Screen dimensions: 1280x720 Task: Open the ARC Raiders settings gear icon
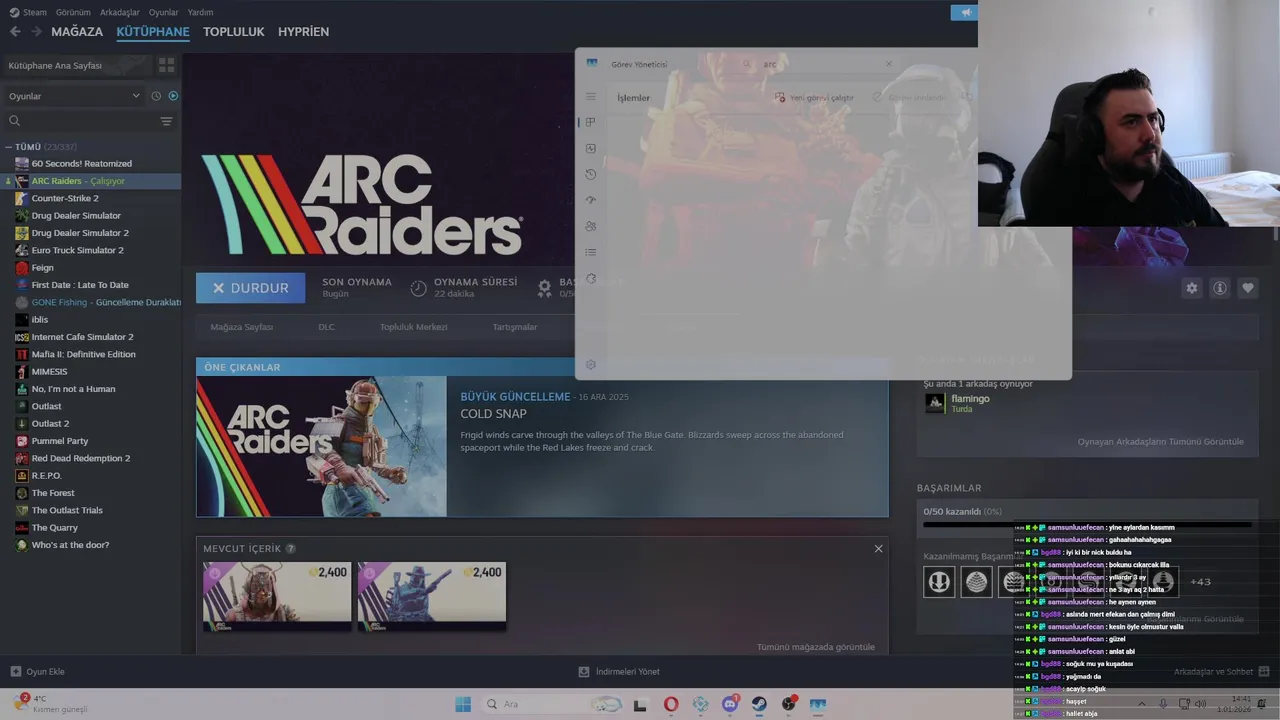1192,288
